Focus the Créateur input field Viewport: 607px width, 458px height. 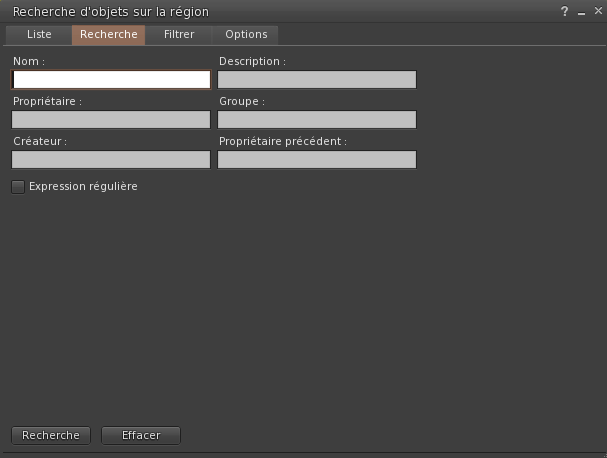[111, 160]
